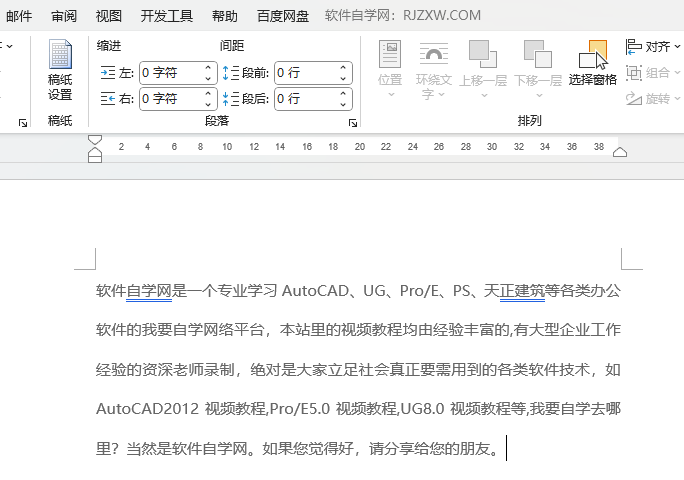Click the right indent icon next to 右
The height and width of the screenshot is (480, 684).
(x=108, y=99)
